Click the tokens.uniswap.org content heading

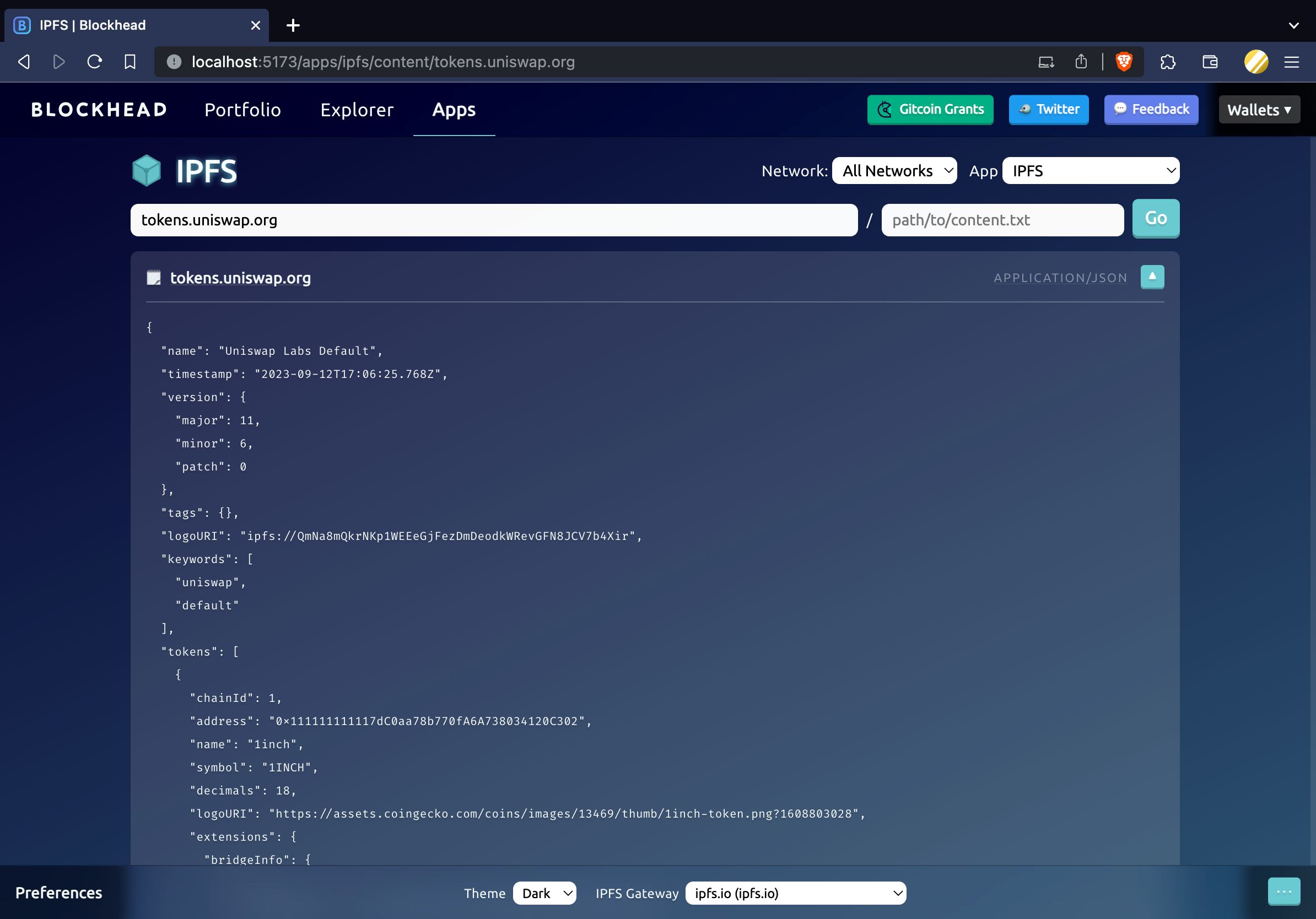pos(241,278)
